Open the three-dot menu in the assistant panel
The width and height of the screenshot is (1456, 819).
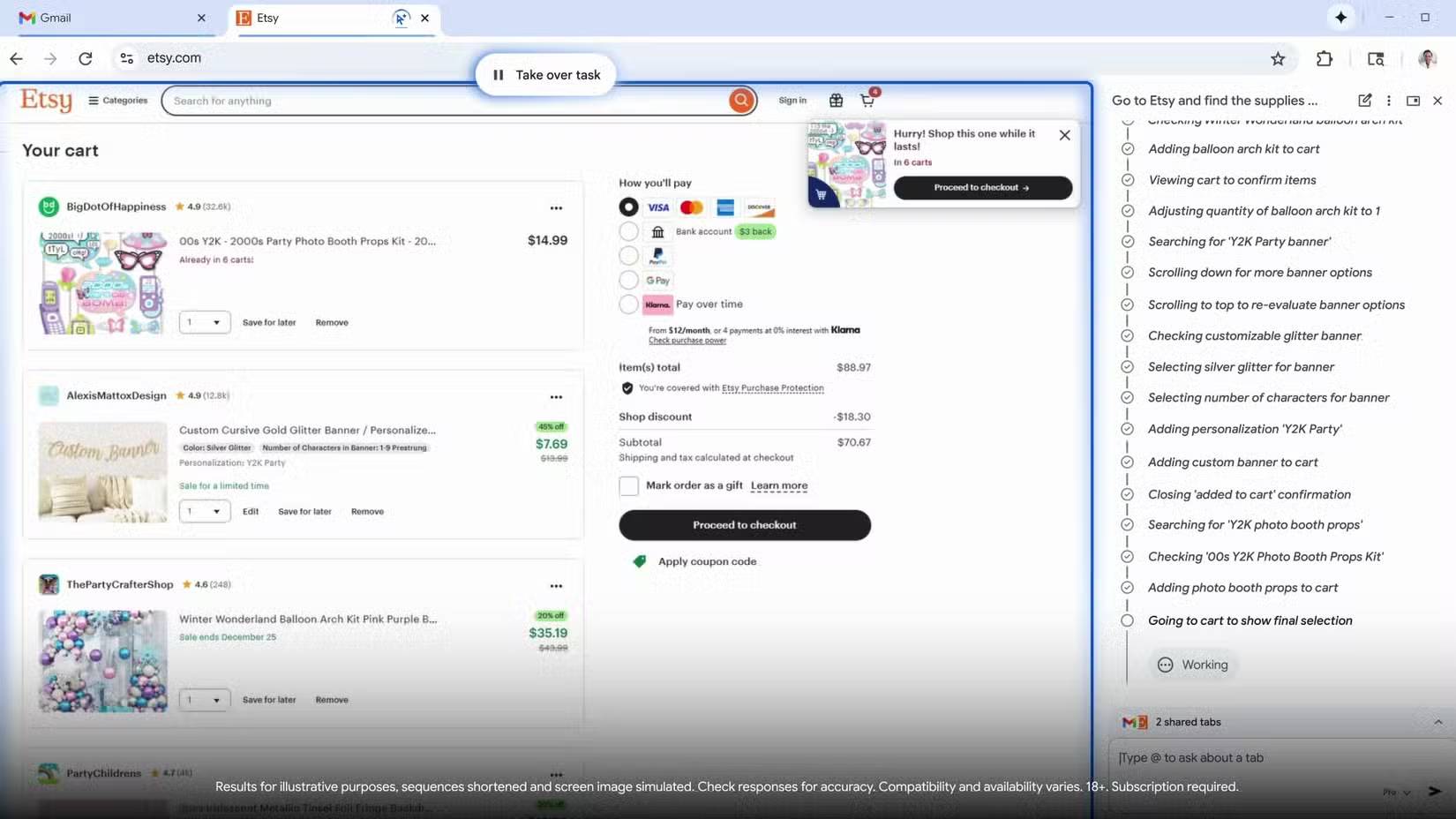point(1388,101)
